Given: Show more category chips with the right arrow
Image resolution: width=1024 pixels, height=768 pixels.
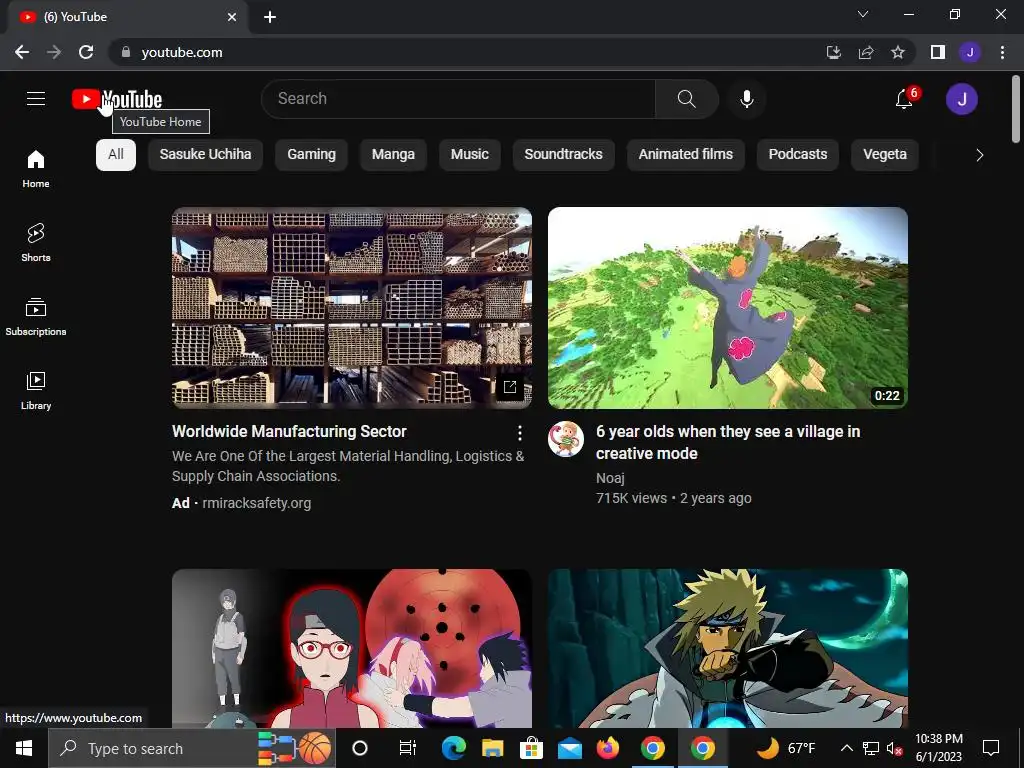Looking at the screenshot, I should (x=980, y=155).
